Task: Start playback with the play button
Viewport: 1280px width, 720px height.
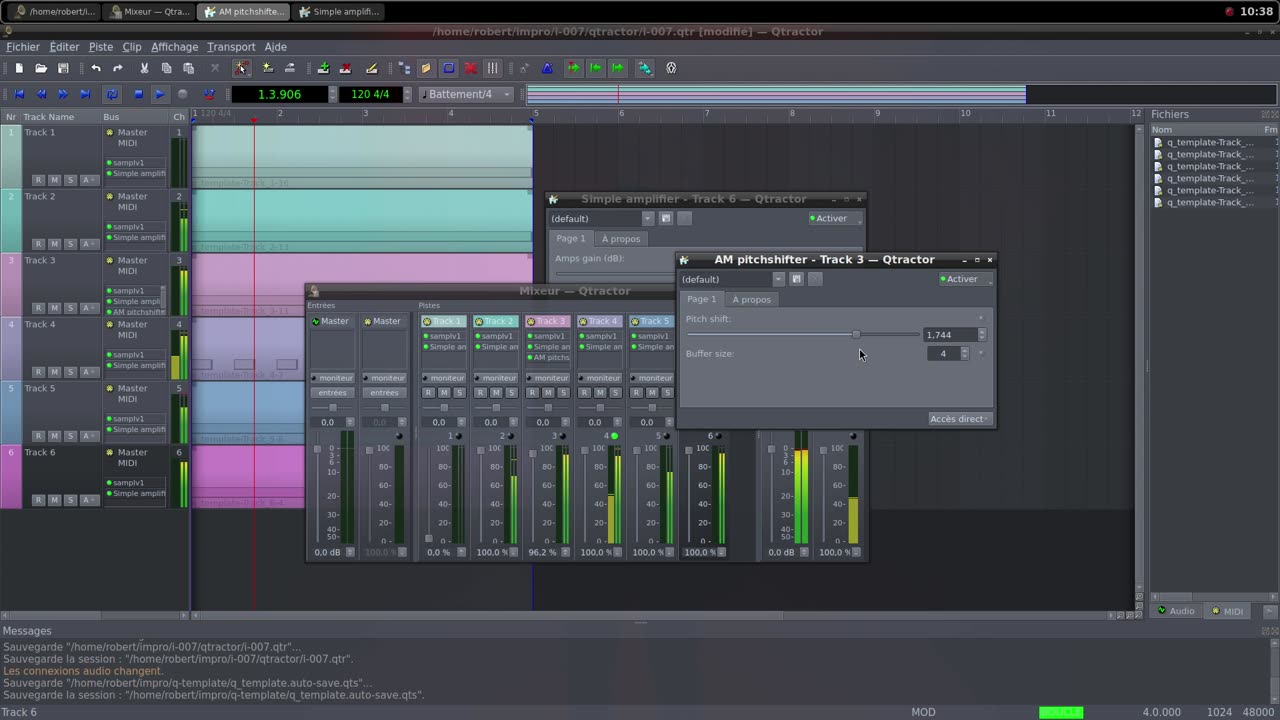Action: 160,94
